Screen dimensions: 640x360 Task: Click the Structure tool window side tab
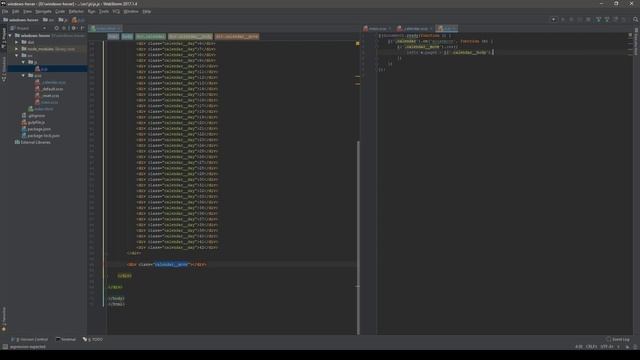pyautogui.click(x=4, y=70)
